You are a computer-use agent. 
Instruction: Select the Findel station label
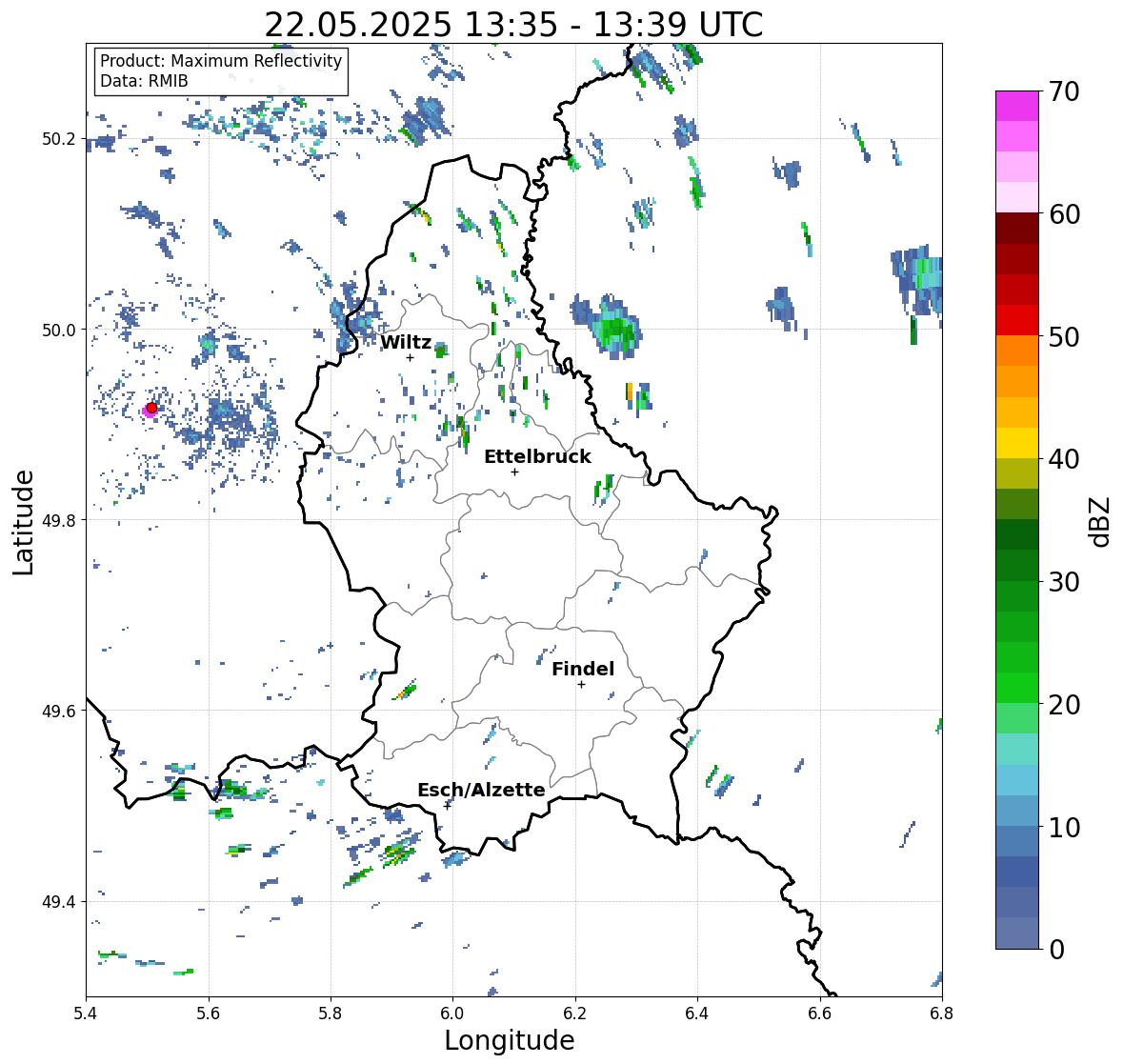pos(583,669)
